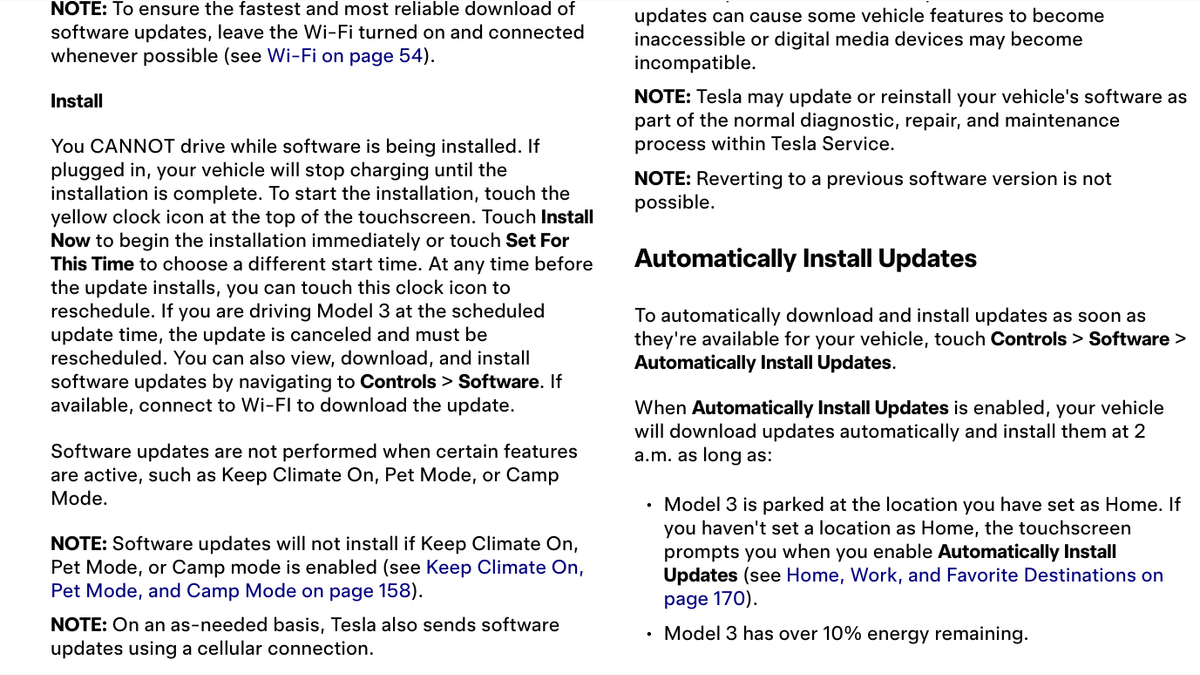Click the bold 'Install Now' text
This screenshot has width=1200, height=675.
coord(322,228)
